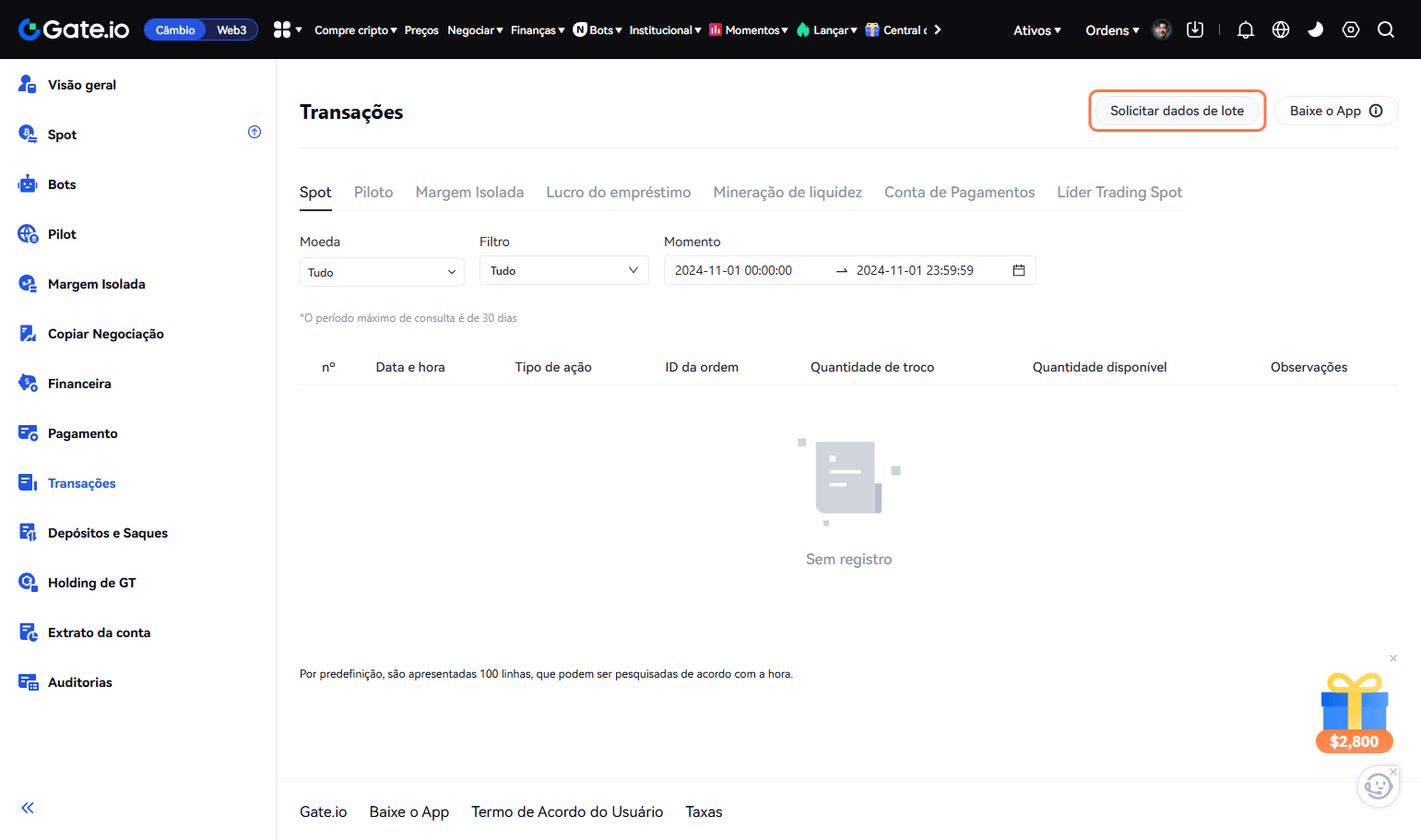
Task: Open the Mineração de liquidez tab
Action: pos(787,192)
